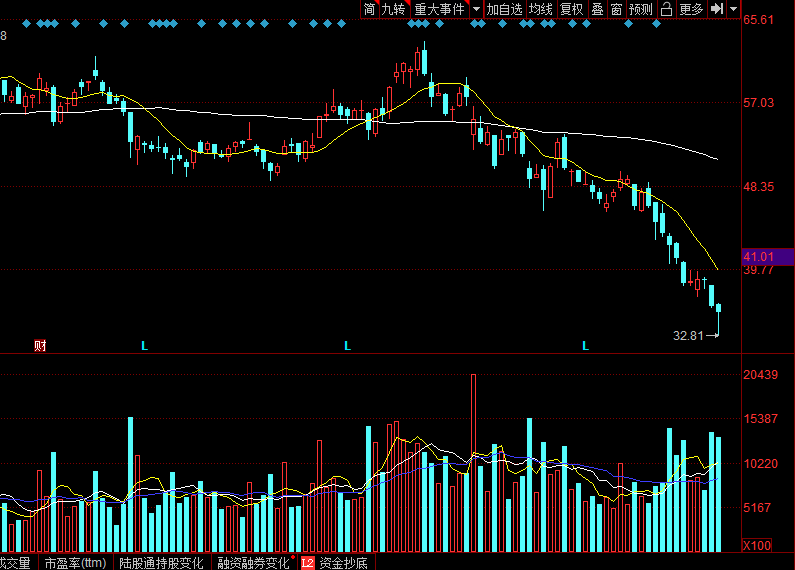The width and height of the screenshot is (795, 570).
Task: Click the red 财 financial marker icon
Action: point(40,345)
